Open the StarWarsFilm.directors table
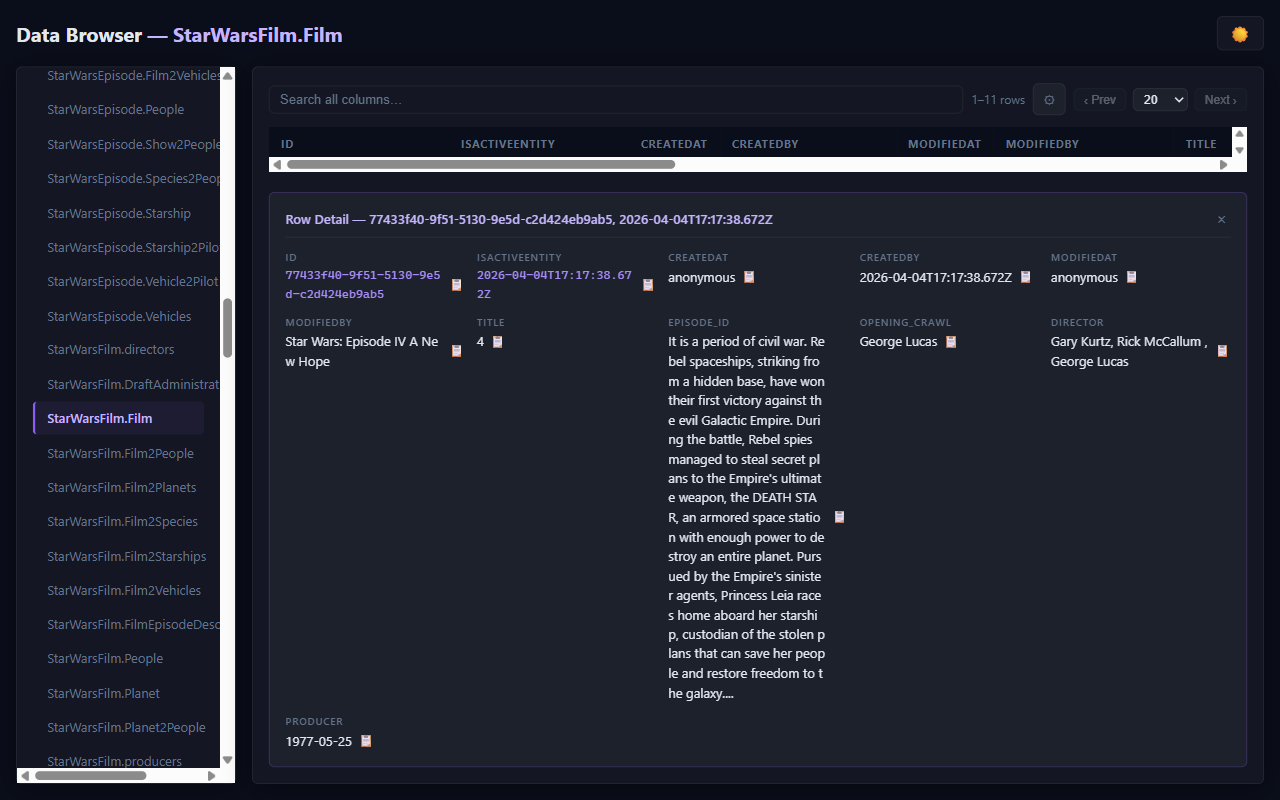Image resolution: width=1280 pixels, height=800 pixels. click(110, 350)
